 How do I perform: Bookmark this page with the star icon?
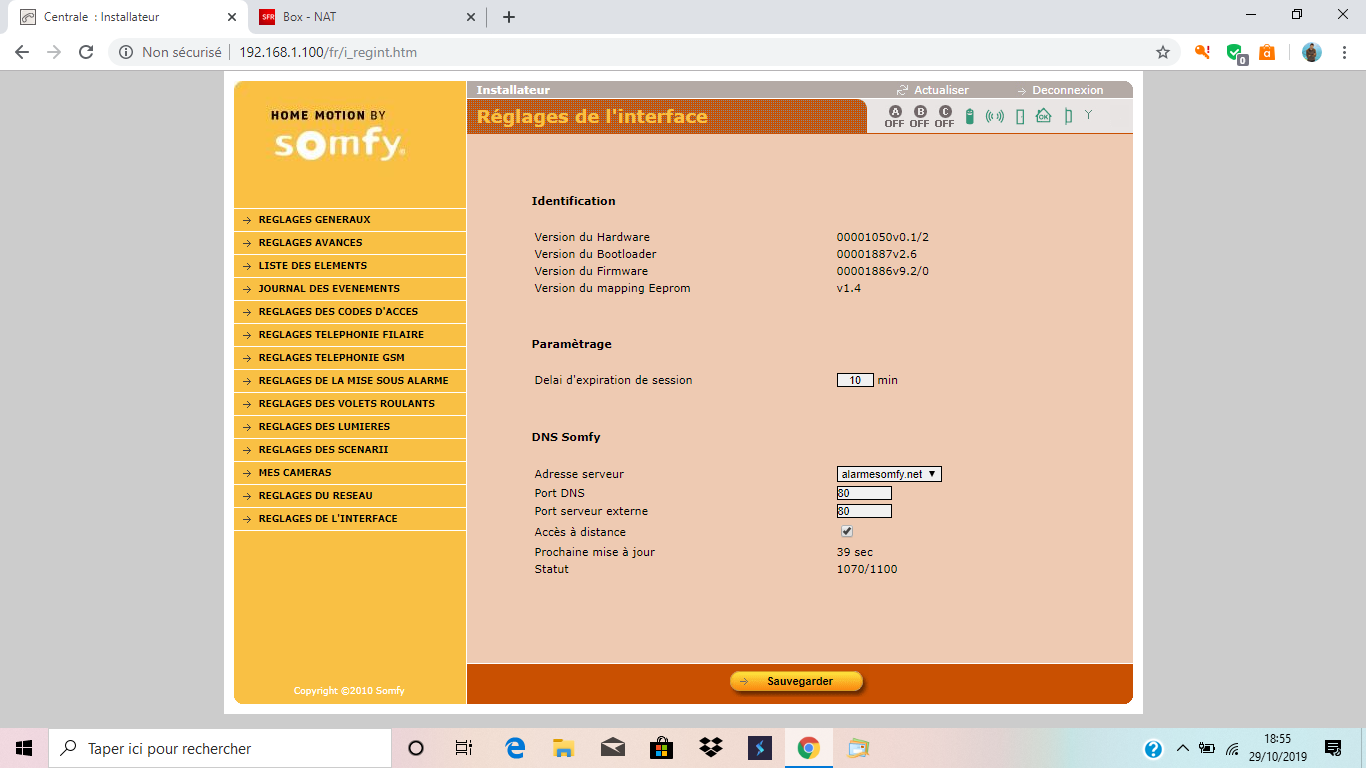click(1162, 52)
